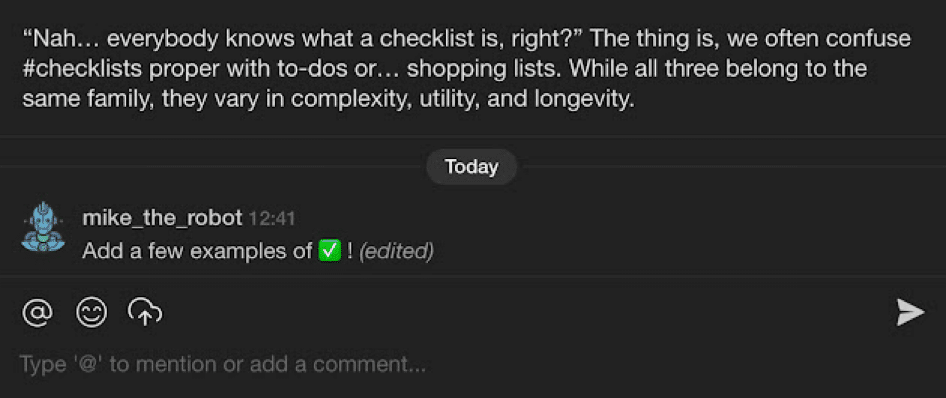This screenshot has width=946, height=398.
Task: Click the 'complexity, utility, and longevity' phrase
Action: (463, 98)
